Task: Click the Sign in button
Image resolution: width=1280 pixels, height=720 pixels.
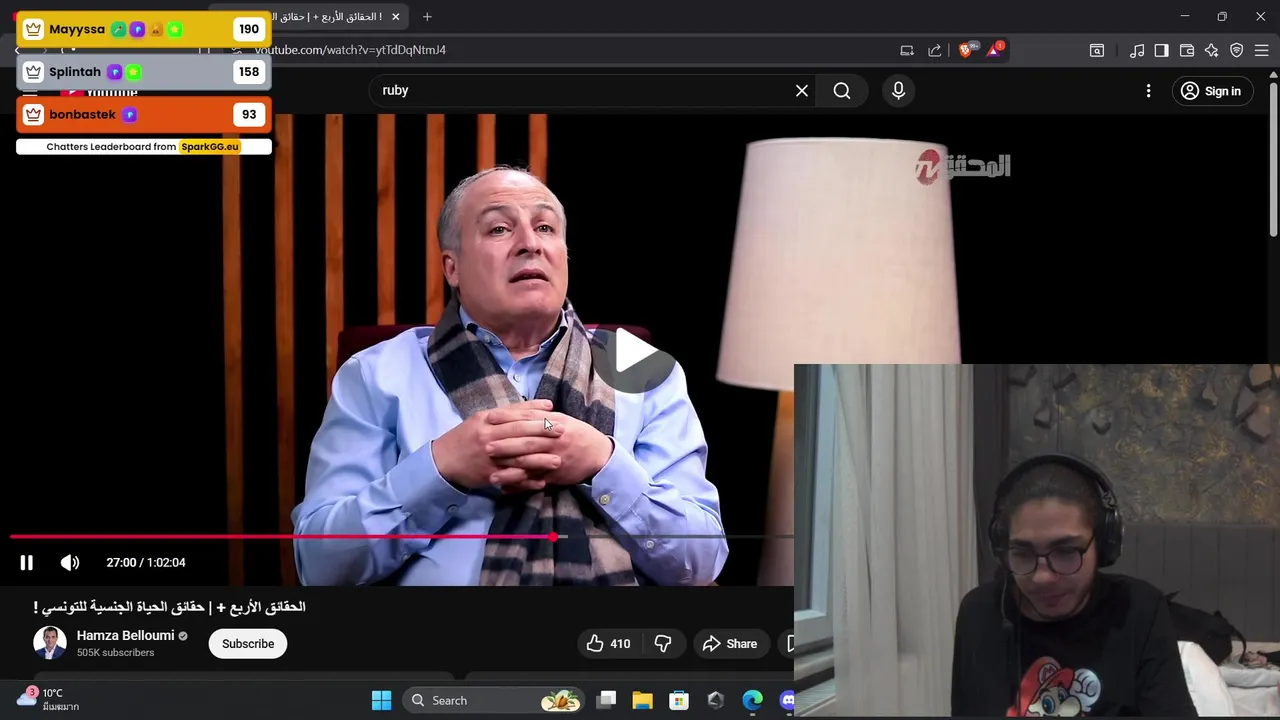Action: click(x=1210, y=91)
